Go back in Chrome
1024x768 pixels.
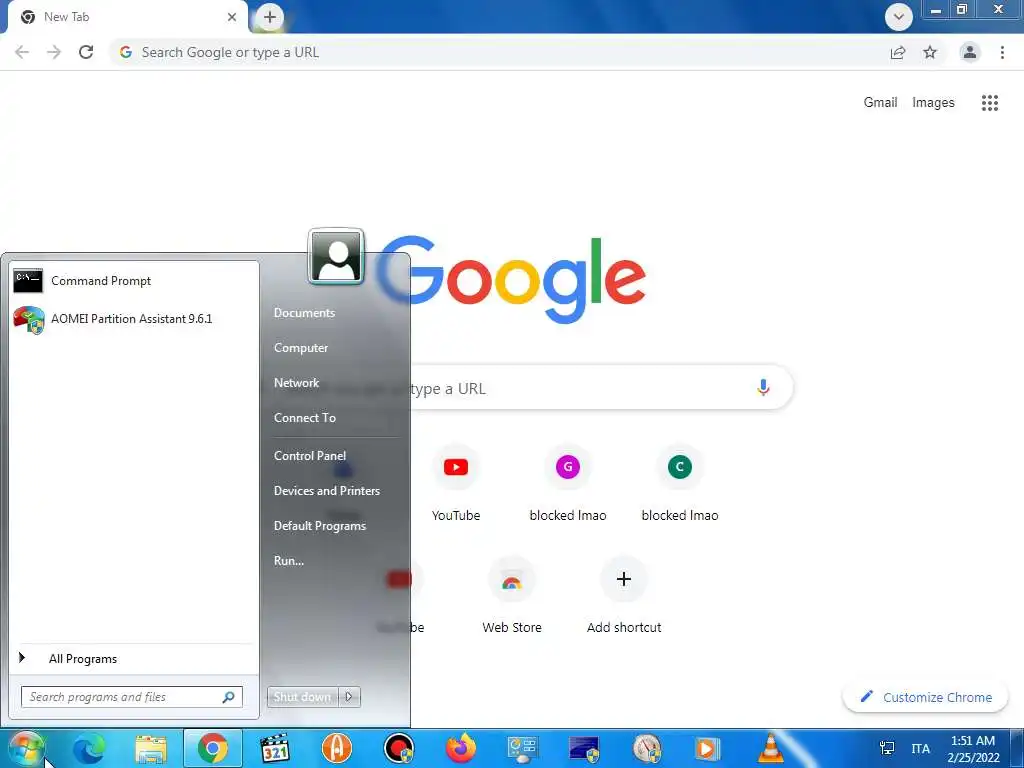pos(22,52)
